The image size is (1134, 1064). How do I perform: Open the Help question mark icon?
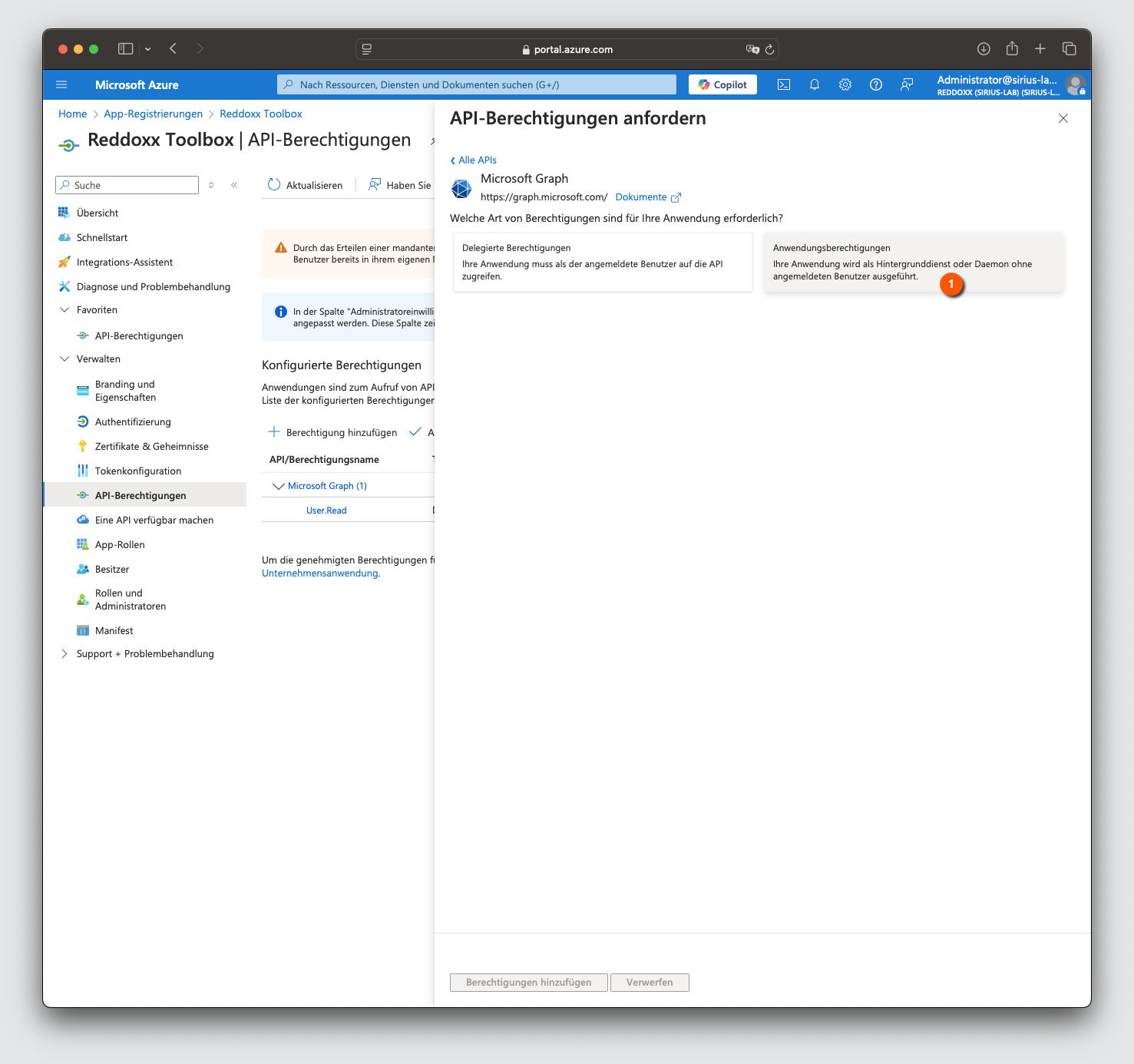tap(876, 84)
